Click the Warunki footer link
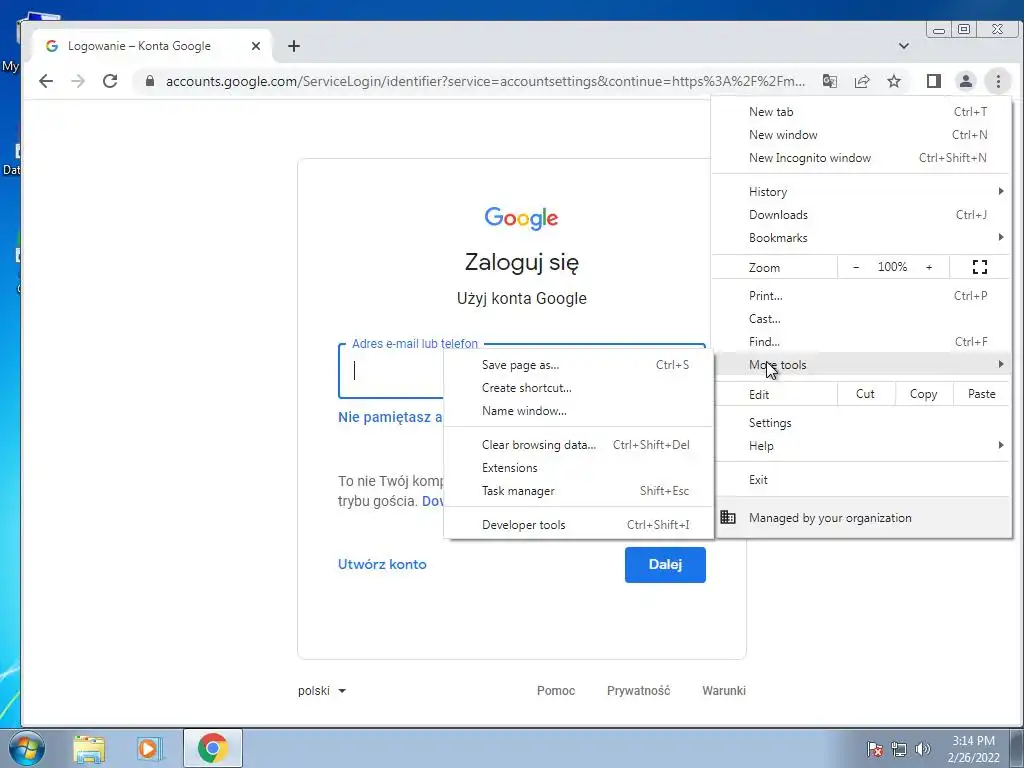This screenshot has width=1024, height=768. [724, 690]
